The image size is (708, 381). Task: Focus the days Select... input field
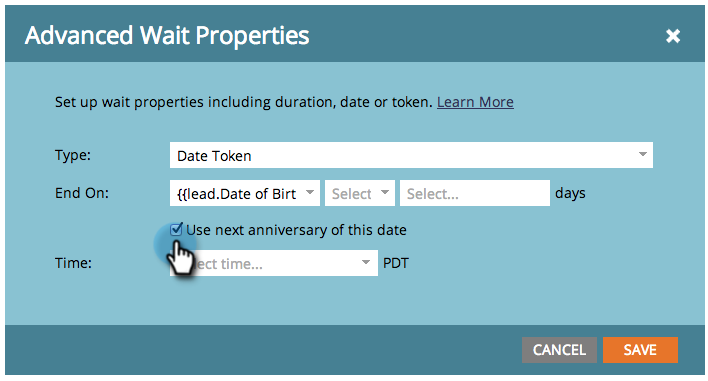tap(475, 193)
